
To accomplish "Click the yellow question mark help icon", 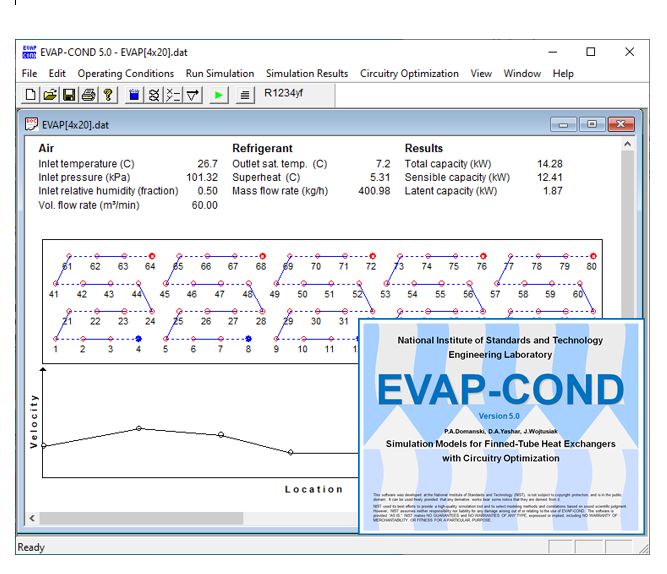I will (107, 95).
